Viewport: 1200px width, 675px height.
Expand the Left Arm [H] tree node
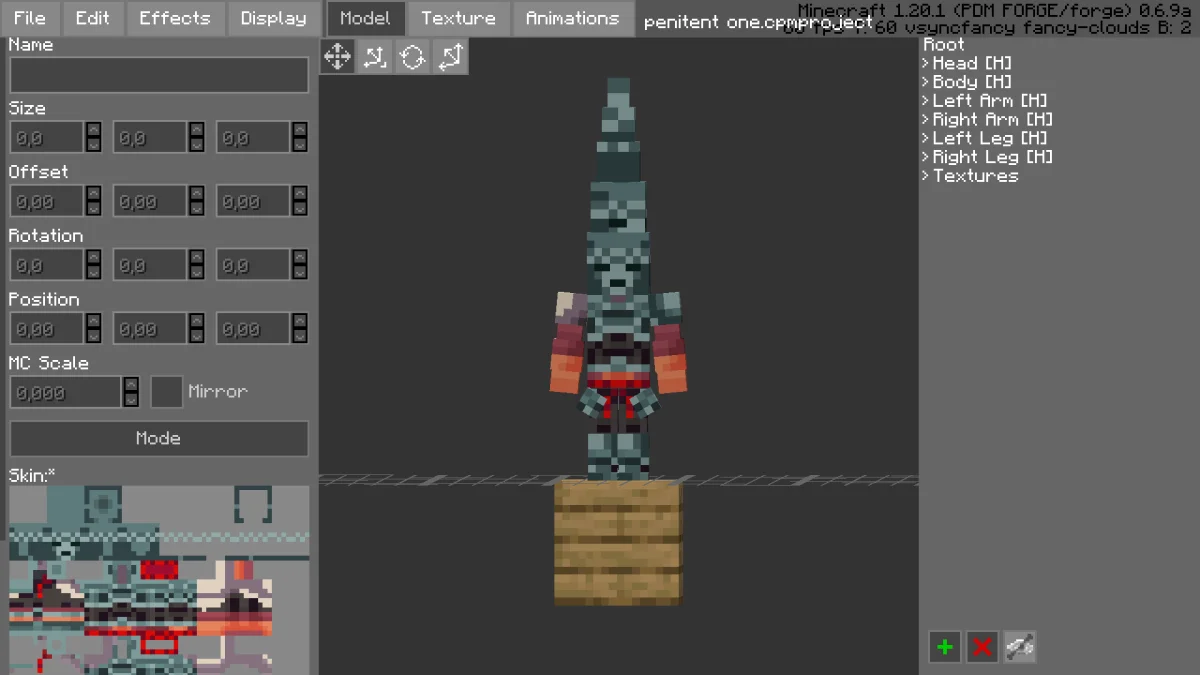pos(925,101)
